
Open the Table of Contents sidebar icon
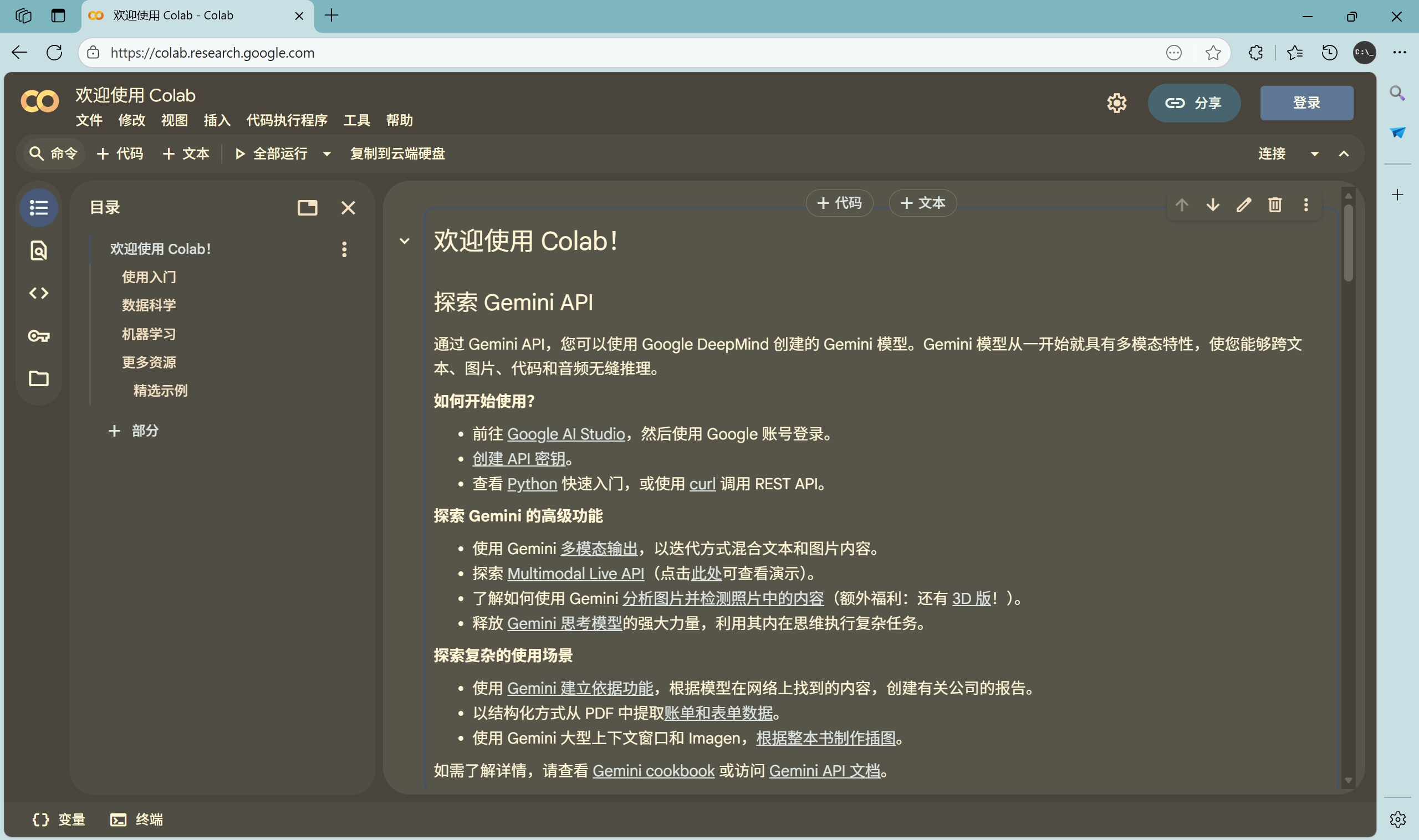click(x=38, y=208)
